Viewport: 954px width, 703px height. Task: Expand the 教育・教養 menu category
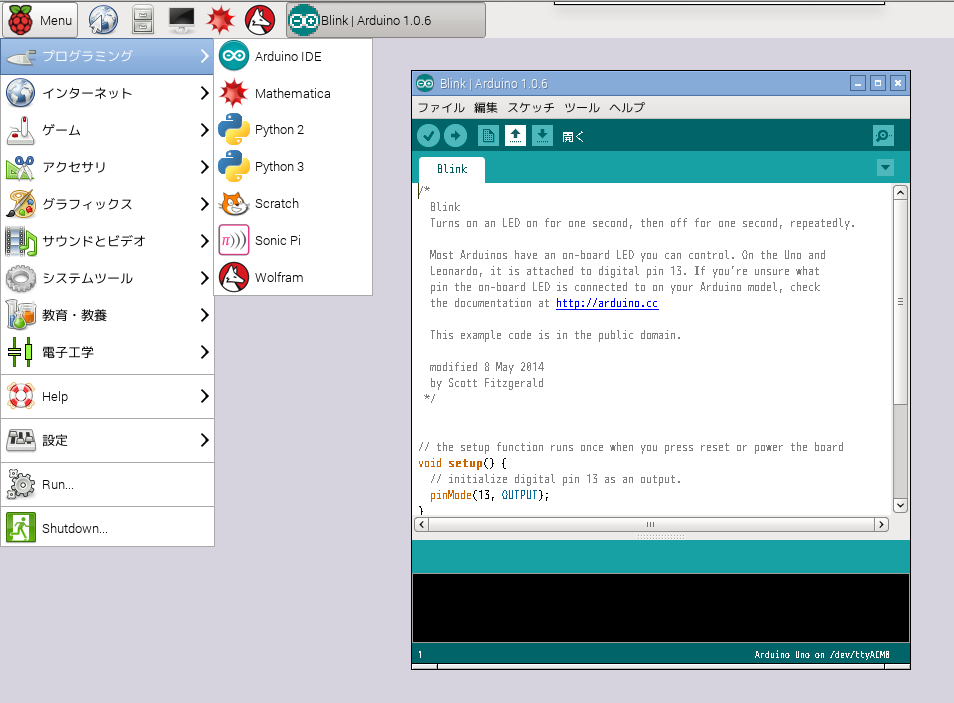pos(107,315)
